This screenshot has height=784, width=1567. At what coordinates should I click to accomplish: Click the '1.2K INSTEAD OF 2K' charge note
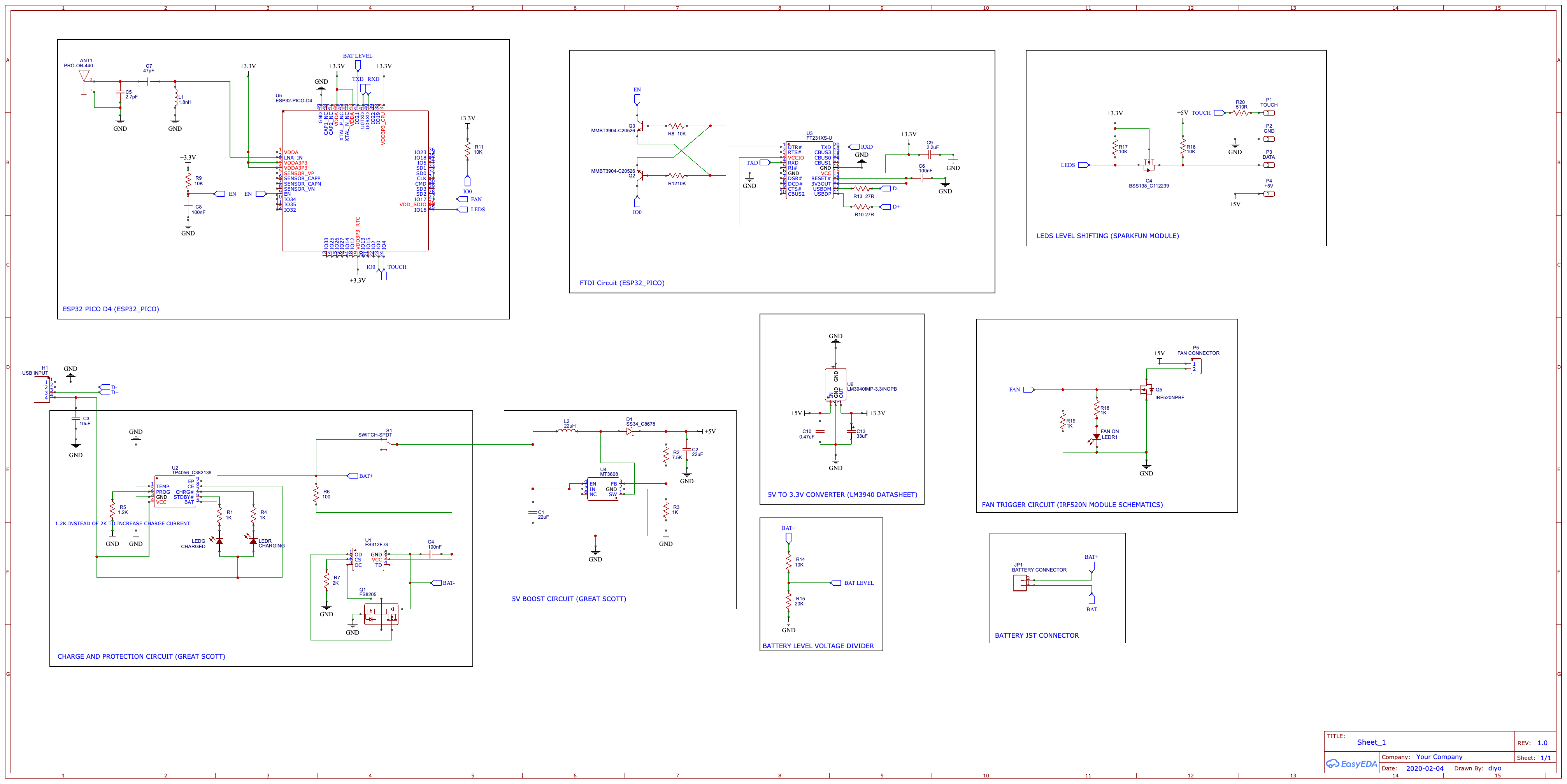(122, 523)
